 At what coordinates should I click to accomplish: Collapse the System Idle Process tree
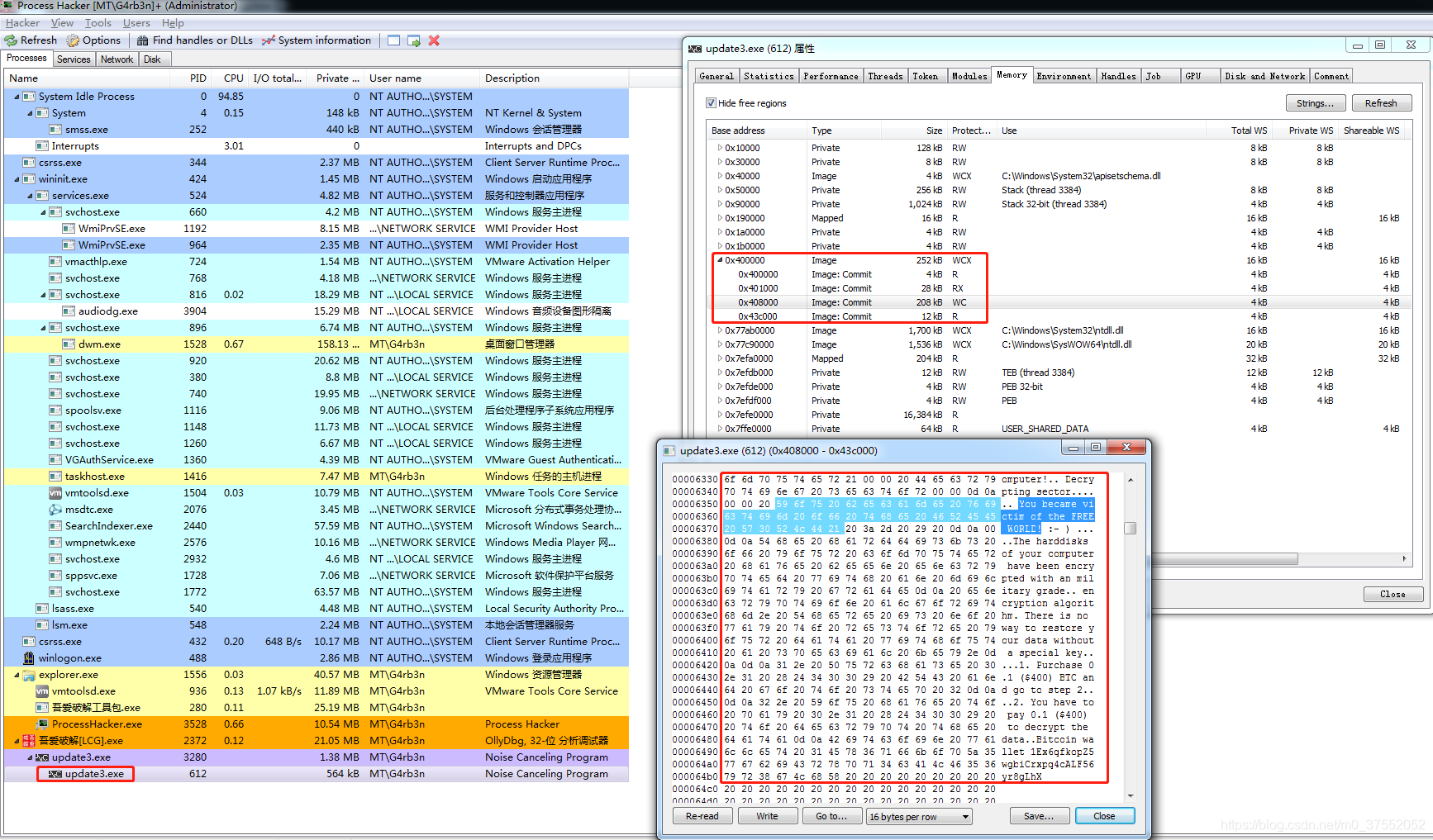(x=17, y=97)
